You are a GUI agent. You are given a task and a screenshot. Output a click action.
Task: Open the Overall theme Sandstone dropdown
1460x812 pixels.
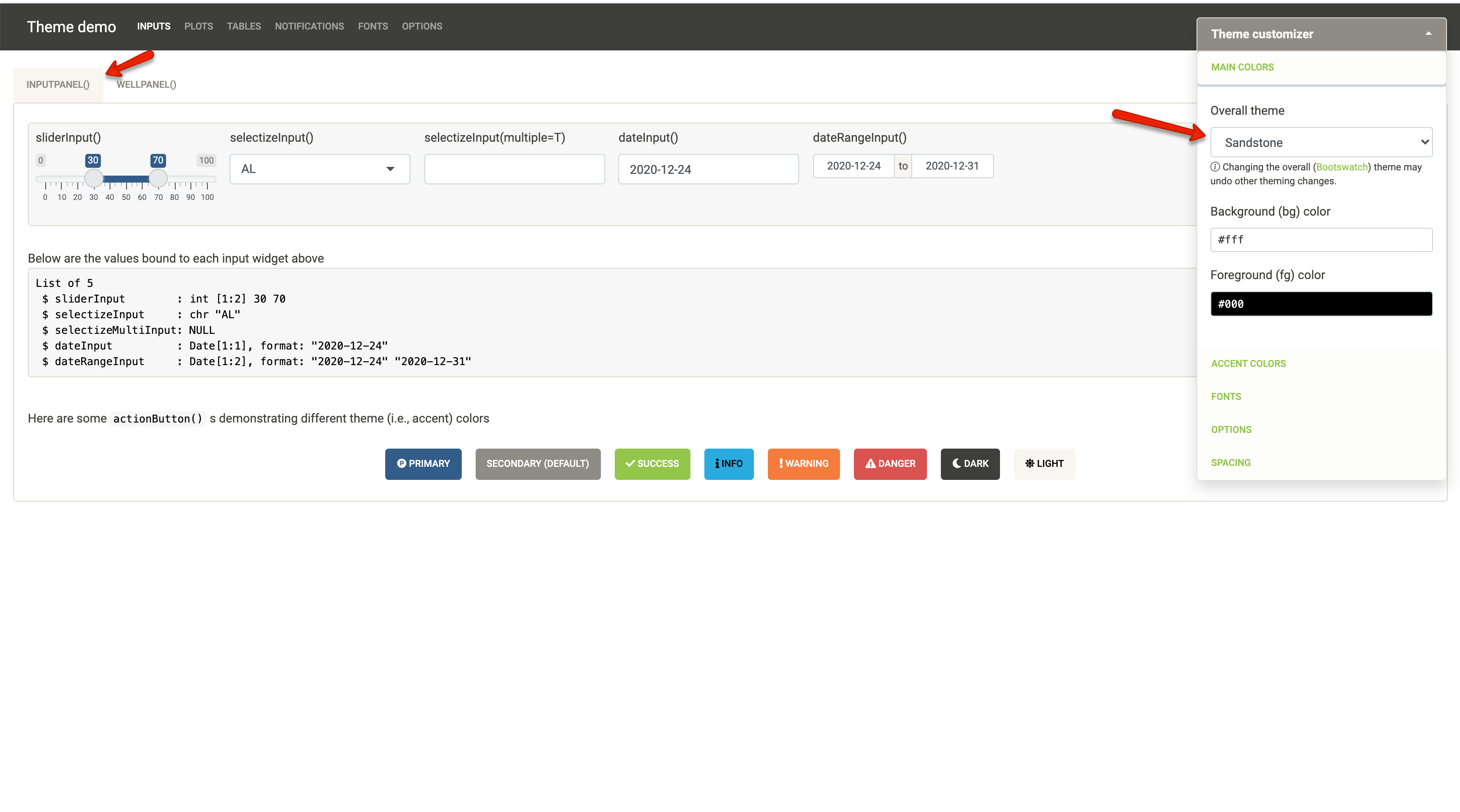pyautogui.click(x=1321, y=142)
